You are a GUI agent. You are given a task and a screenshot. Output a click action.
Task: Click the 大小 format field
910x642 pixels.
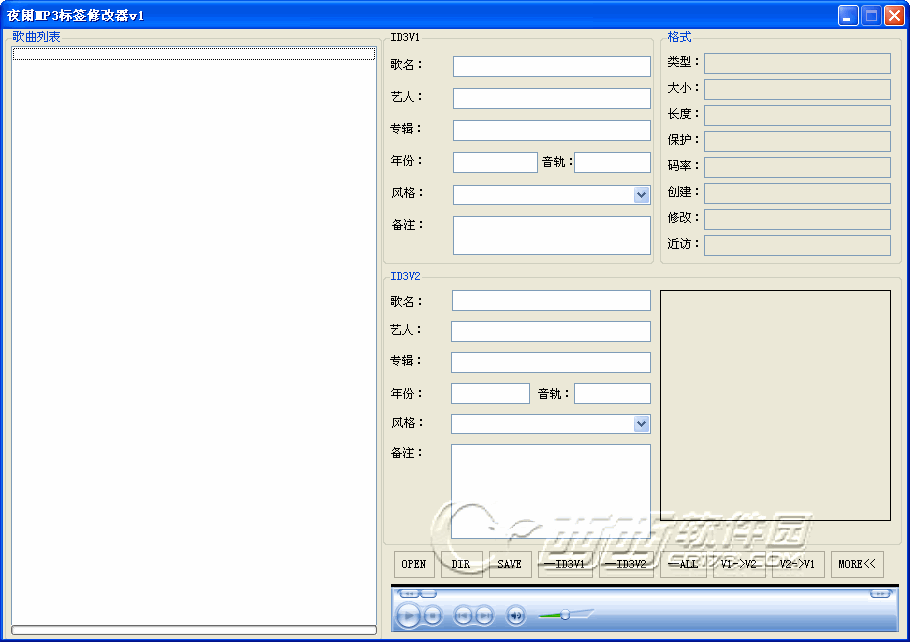[797, 89]
